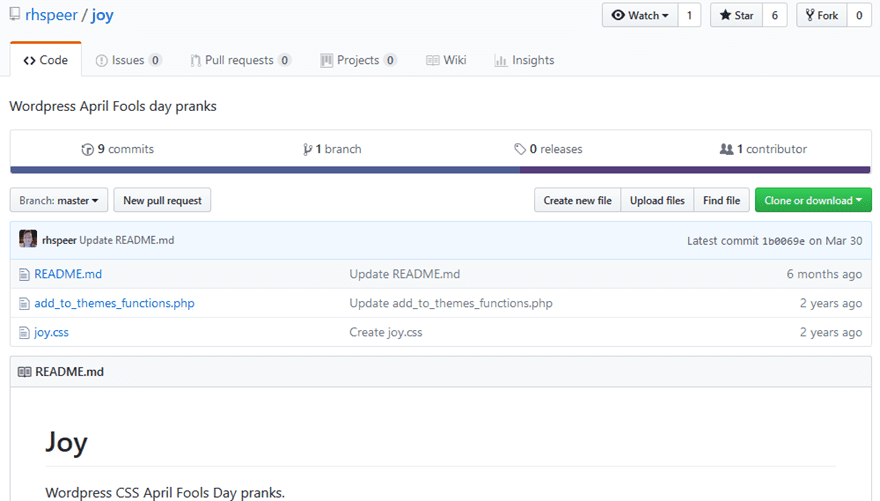
Task: Click the branch fork icon beside 1 branch
Action: 307,149
